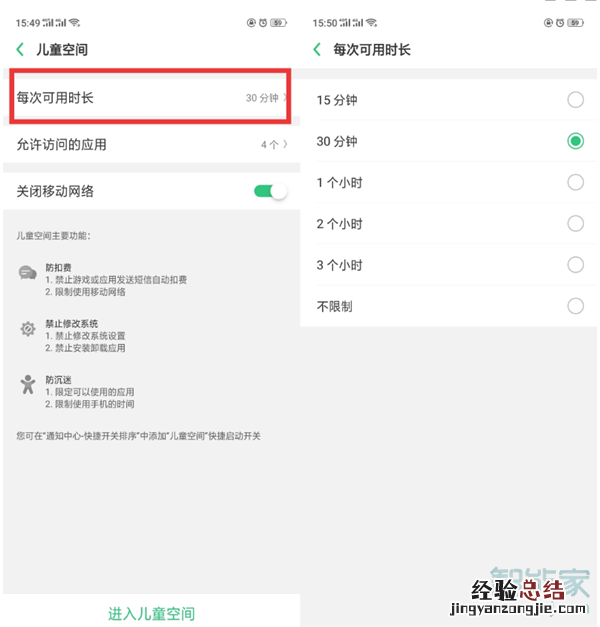The width and height of the screenshot is (600, 627).
Task: Open the 允许访问的应用 menu row
Action: (152, 144)
